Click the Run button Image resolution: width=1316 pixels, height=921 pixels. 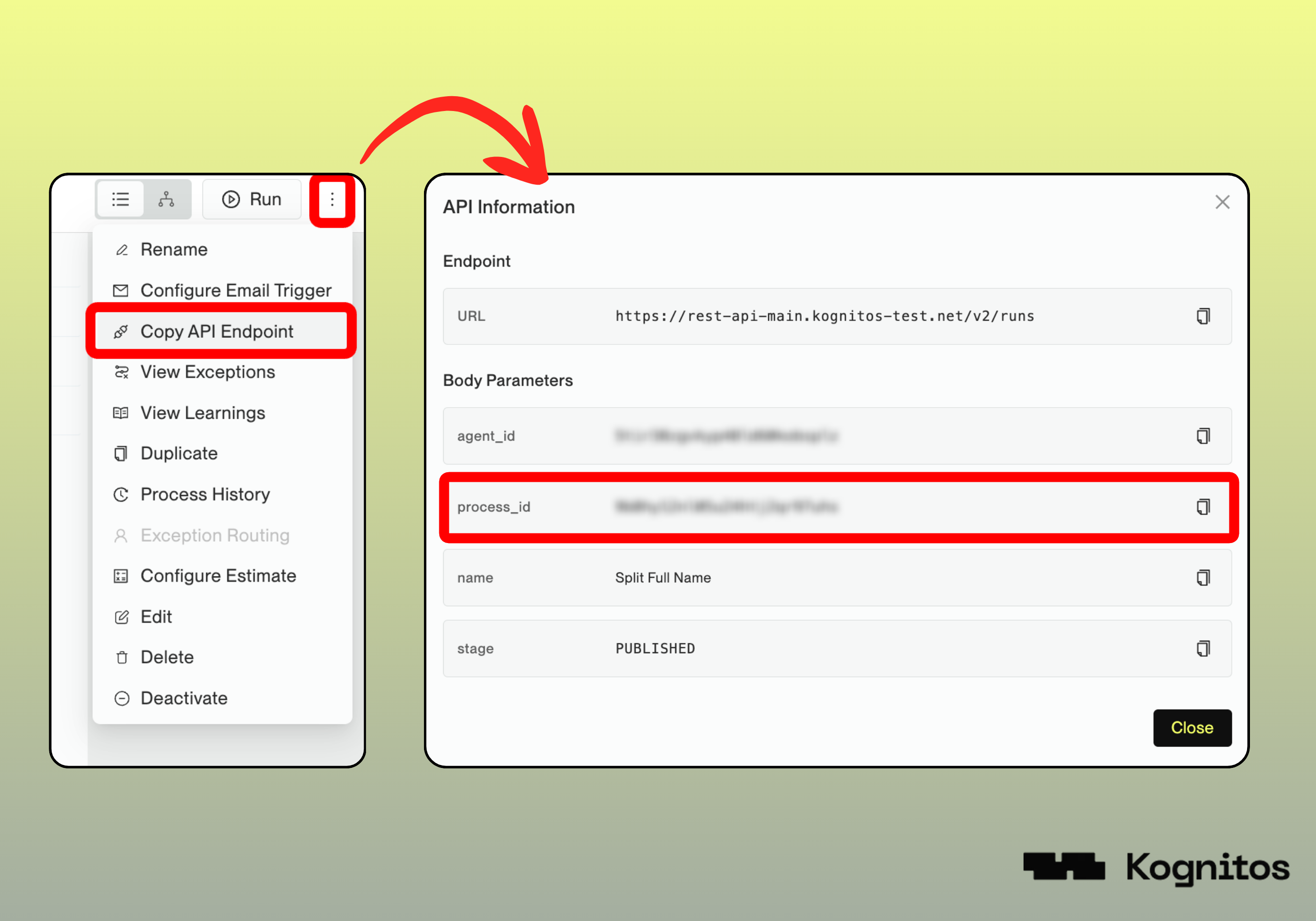tap(252, 200)
